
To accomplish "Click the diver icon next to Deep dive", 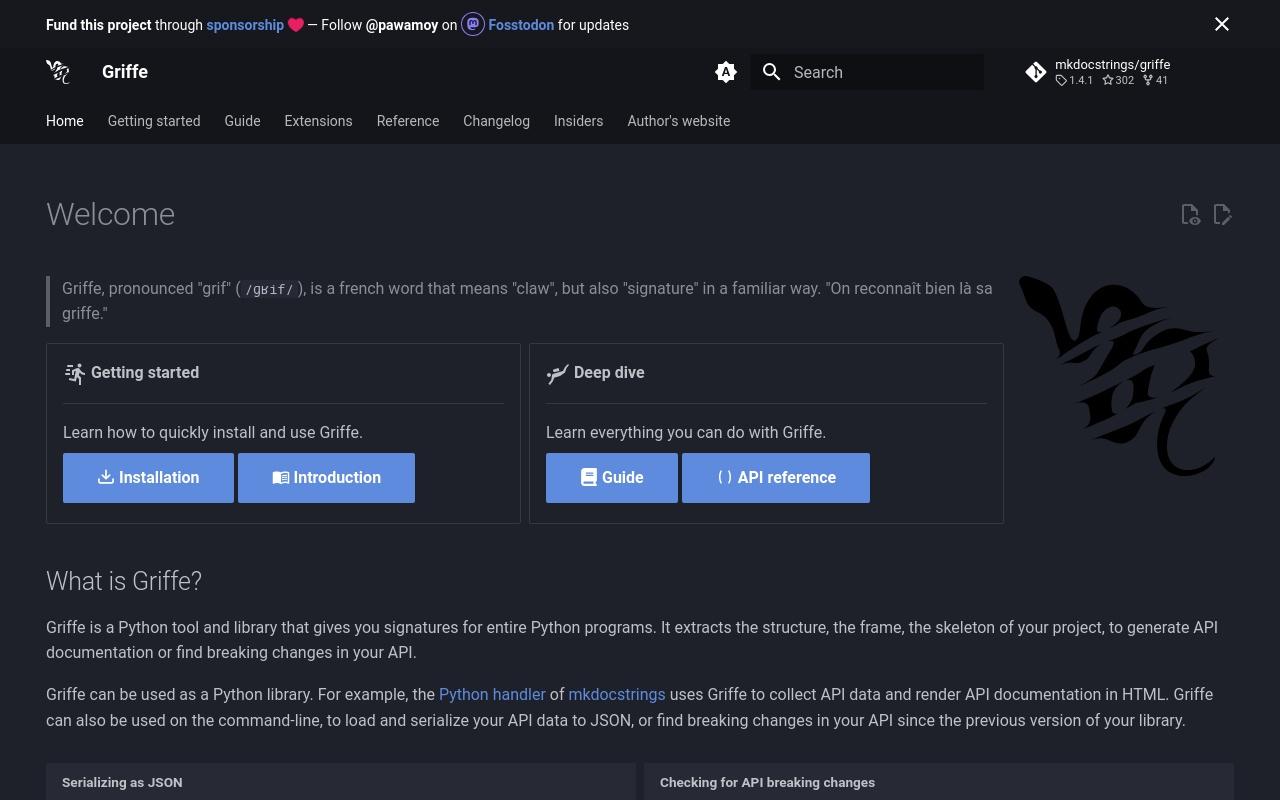I will (x=558, y=373).
